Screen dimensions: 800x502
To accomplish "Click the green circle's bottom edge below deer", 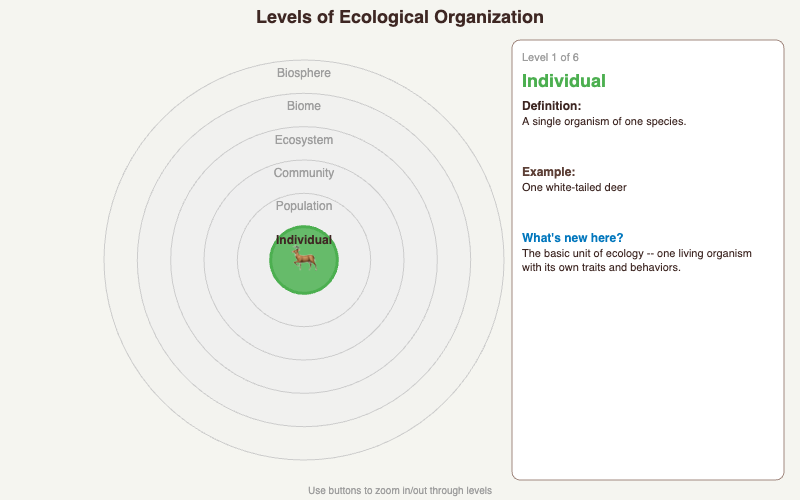I will tap(304, 291).
